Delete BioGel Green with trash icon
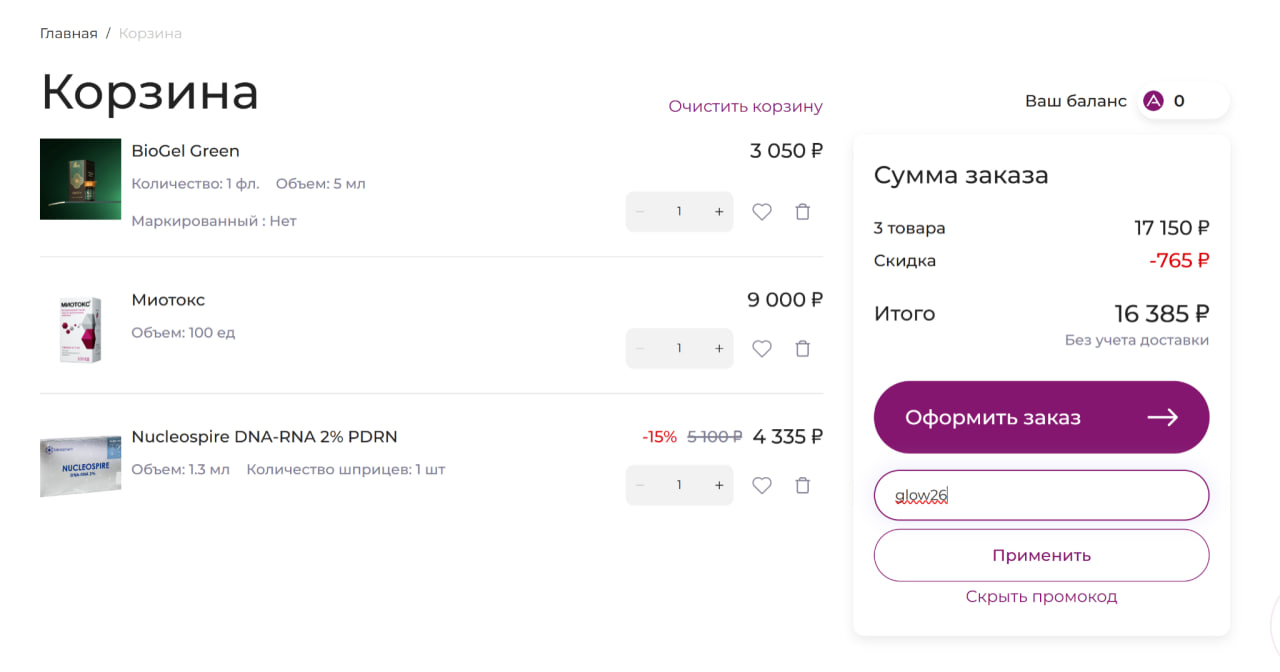 tap(802, 212)
